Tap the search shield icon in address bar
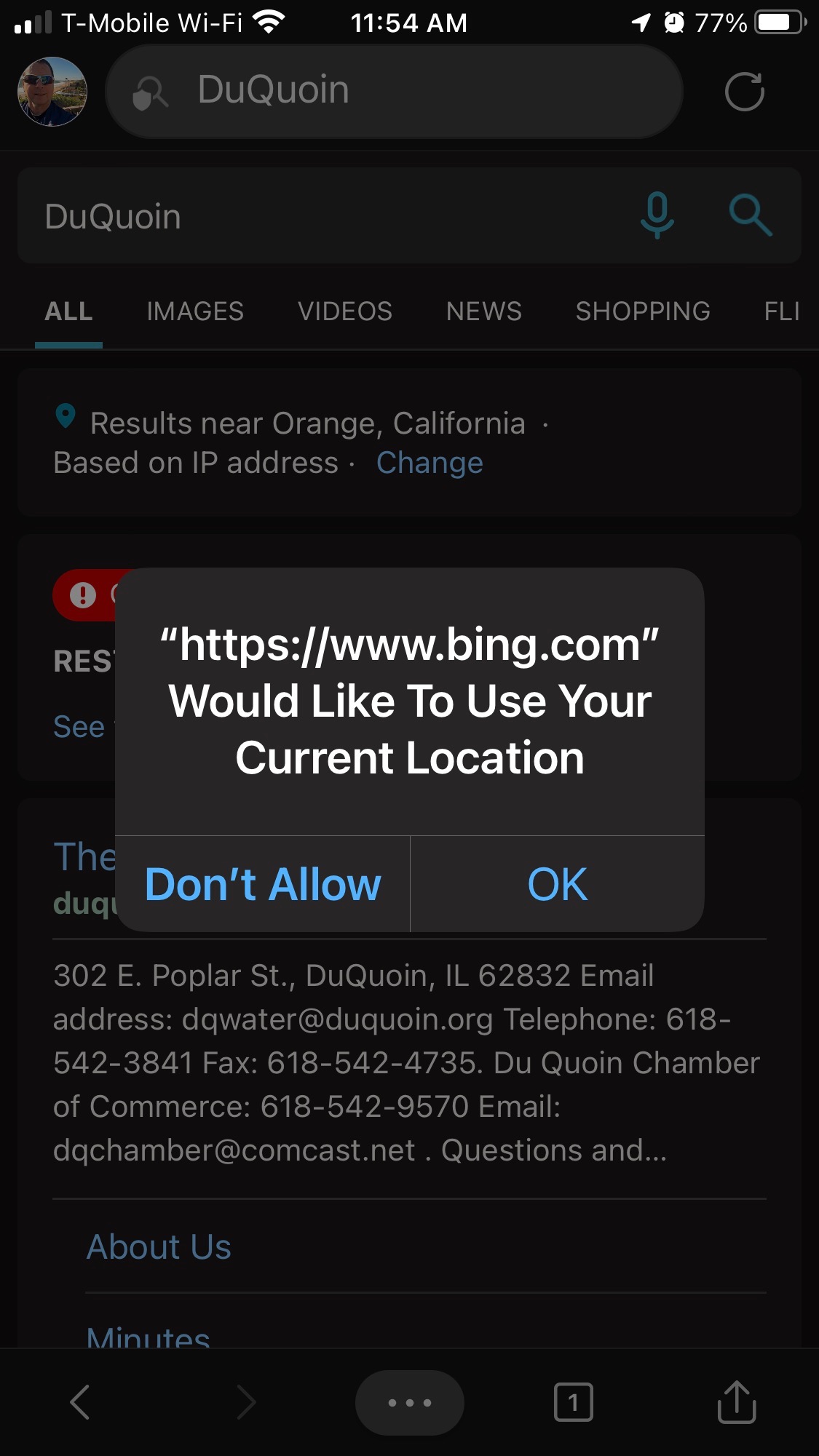 150,93
